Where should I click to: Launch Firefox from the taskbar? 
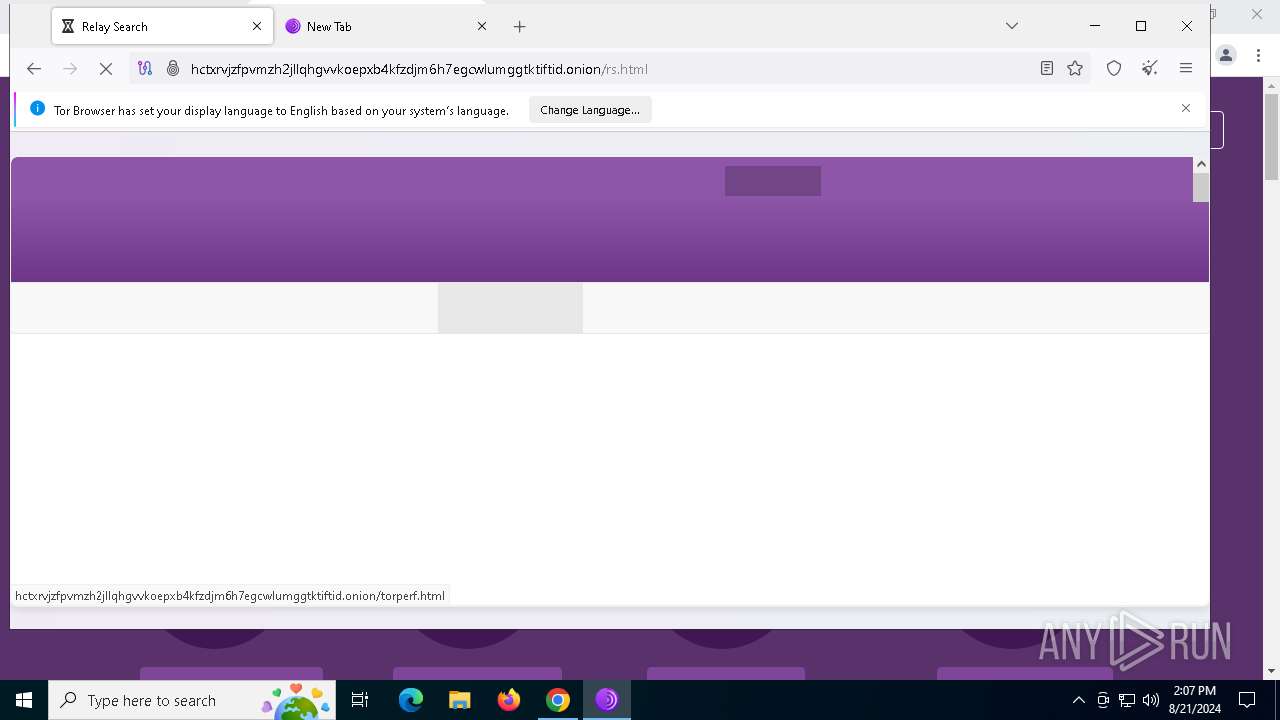509,700
